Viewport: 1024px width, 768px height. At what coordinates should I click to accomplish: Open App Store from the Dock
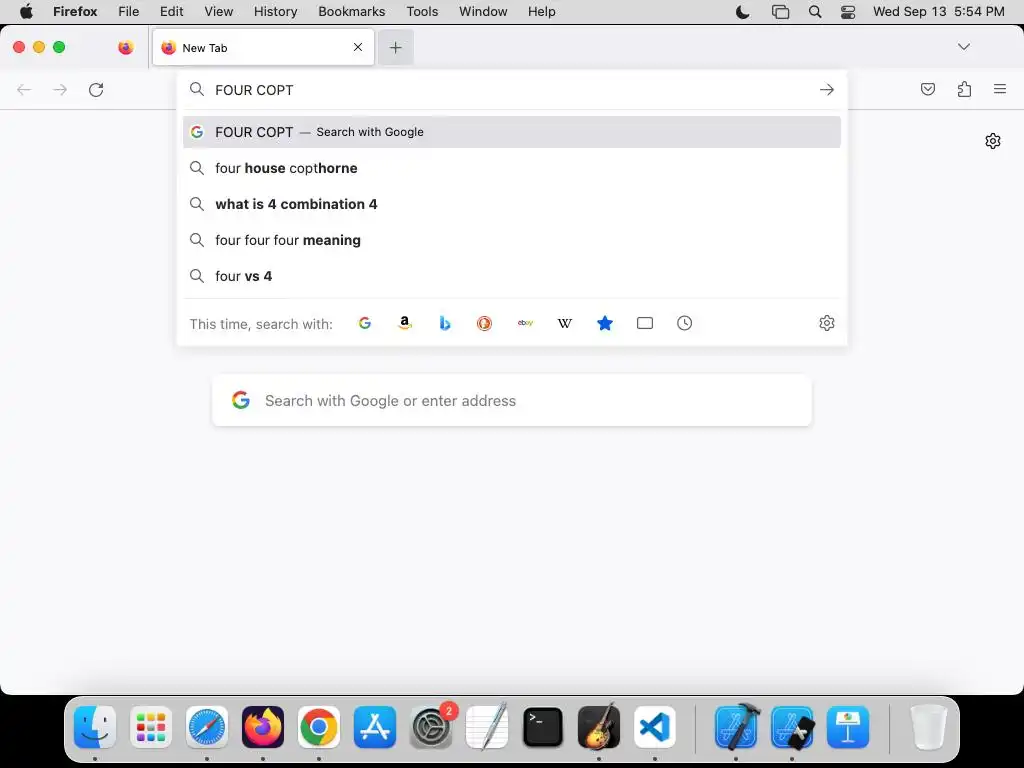[x=375, y=727]
